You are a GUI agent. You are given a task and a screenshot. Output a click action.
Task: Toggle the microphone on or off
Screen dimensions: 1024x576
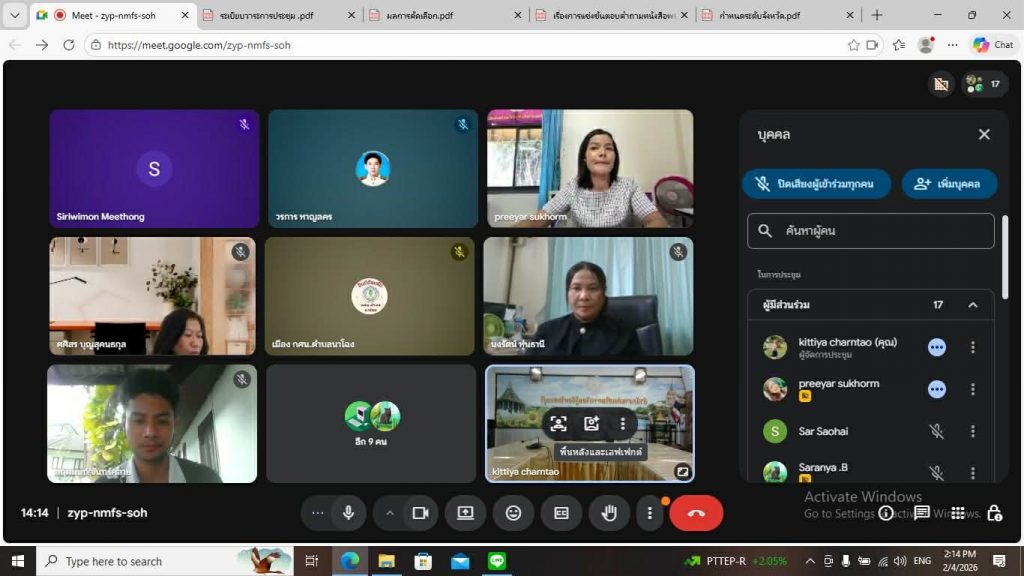pos(348,513)
